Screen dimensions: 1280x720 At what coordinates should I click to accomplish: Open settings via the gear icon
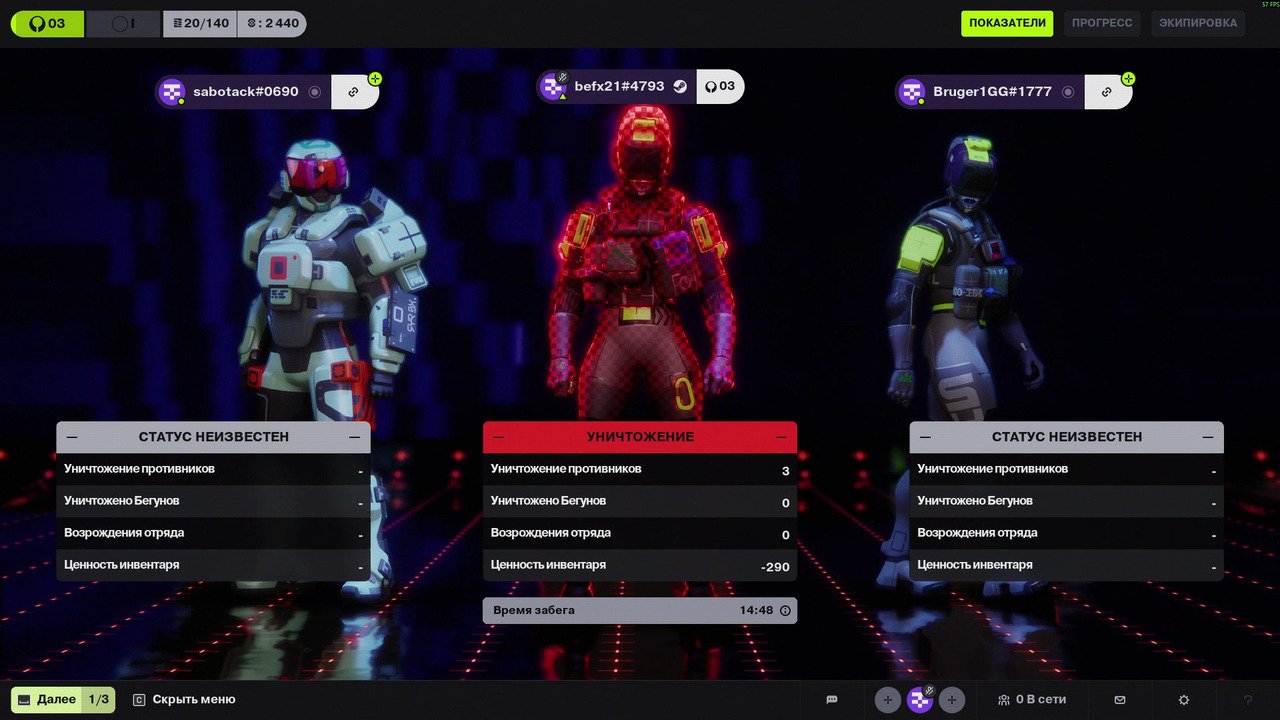tap(1184, 700)
